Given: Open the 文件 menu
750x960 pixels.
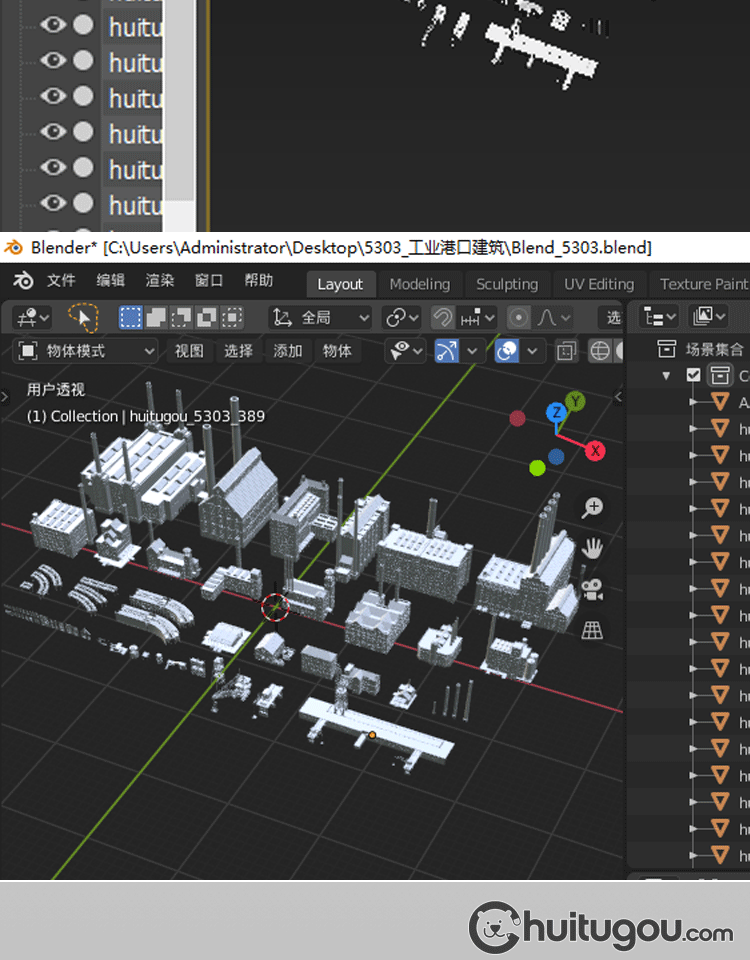Looking at the screenshot, I should [61, 281].
